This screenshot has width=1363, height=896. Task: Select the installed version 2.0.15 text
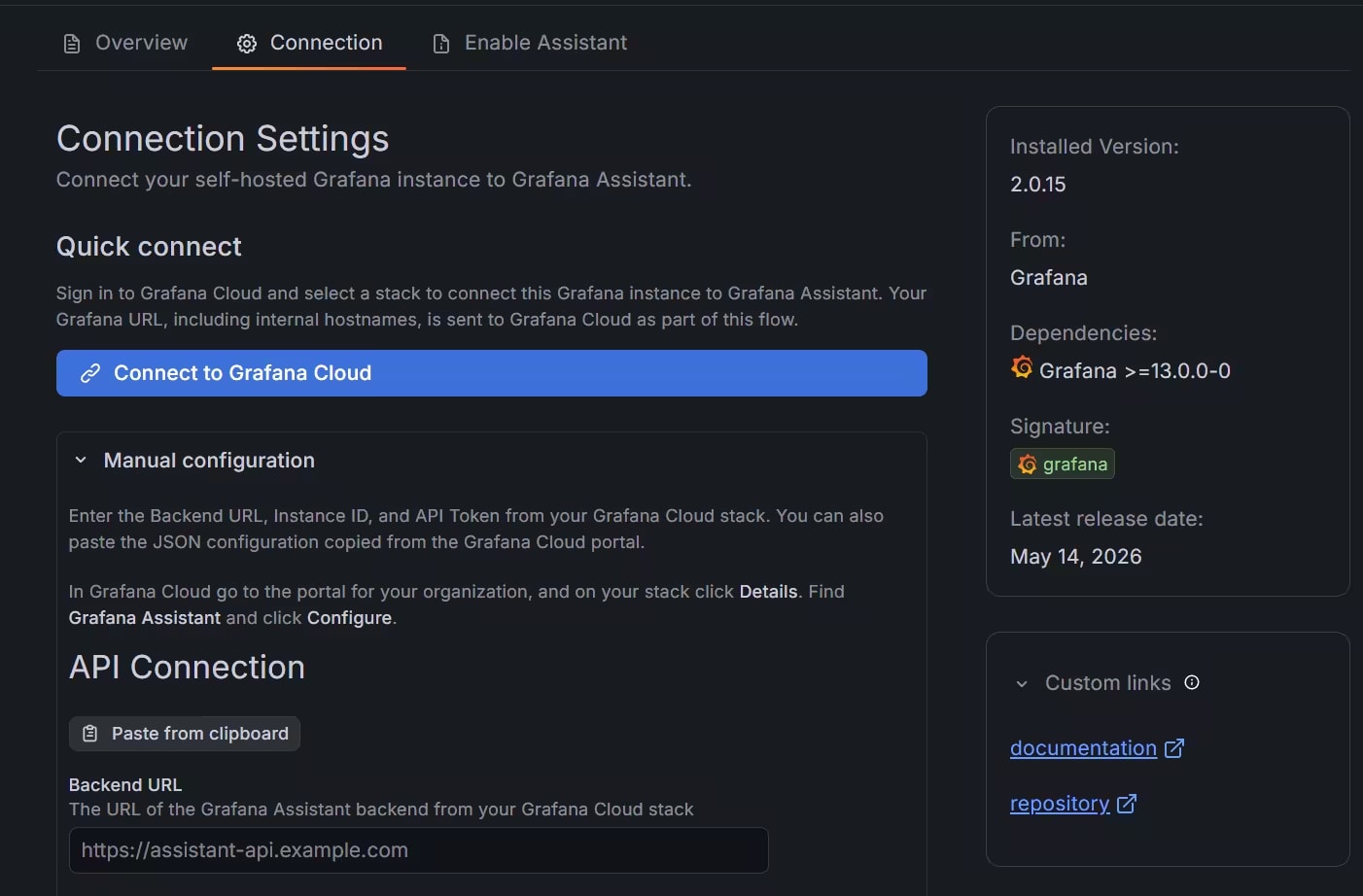point(1038,185)
